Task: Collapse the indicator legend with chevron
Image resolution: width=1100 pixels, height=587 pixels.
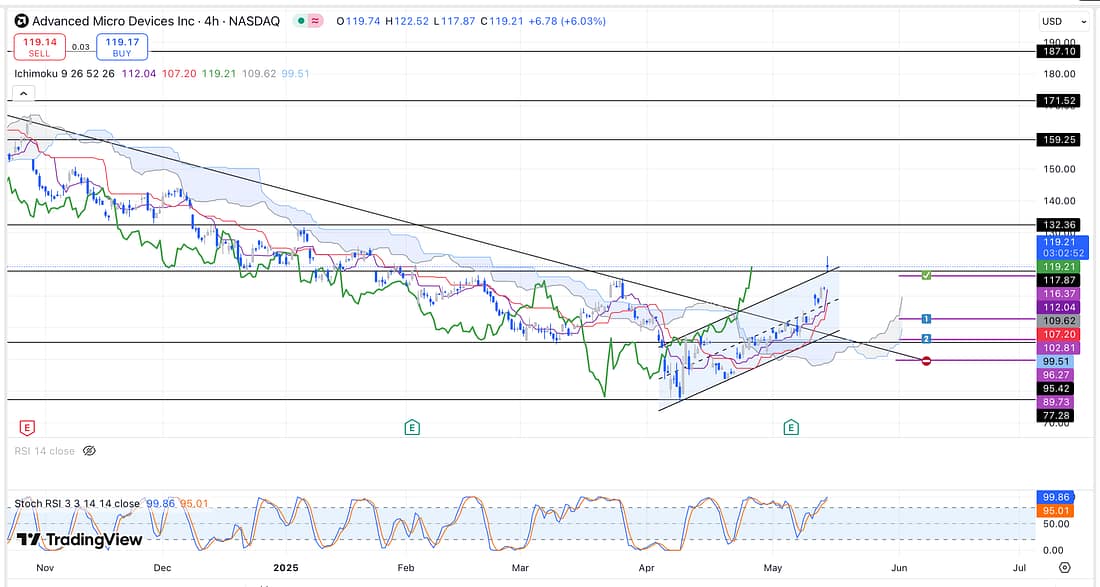Action: (23, 93)
